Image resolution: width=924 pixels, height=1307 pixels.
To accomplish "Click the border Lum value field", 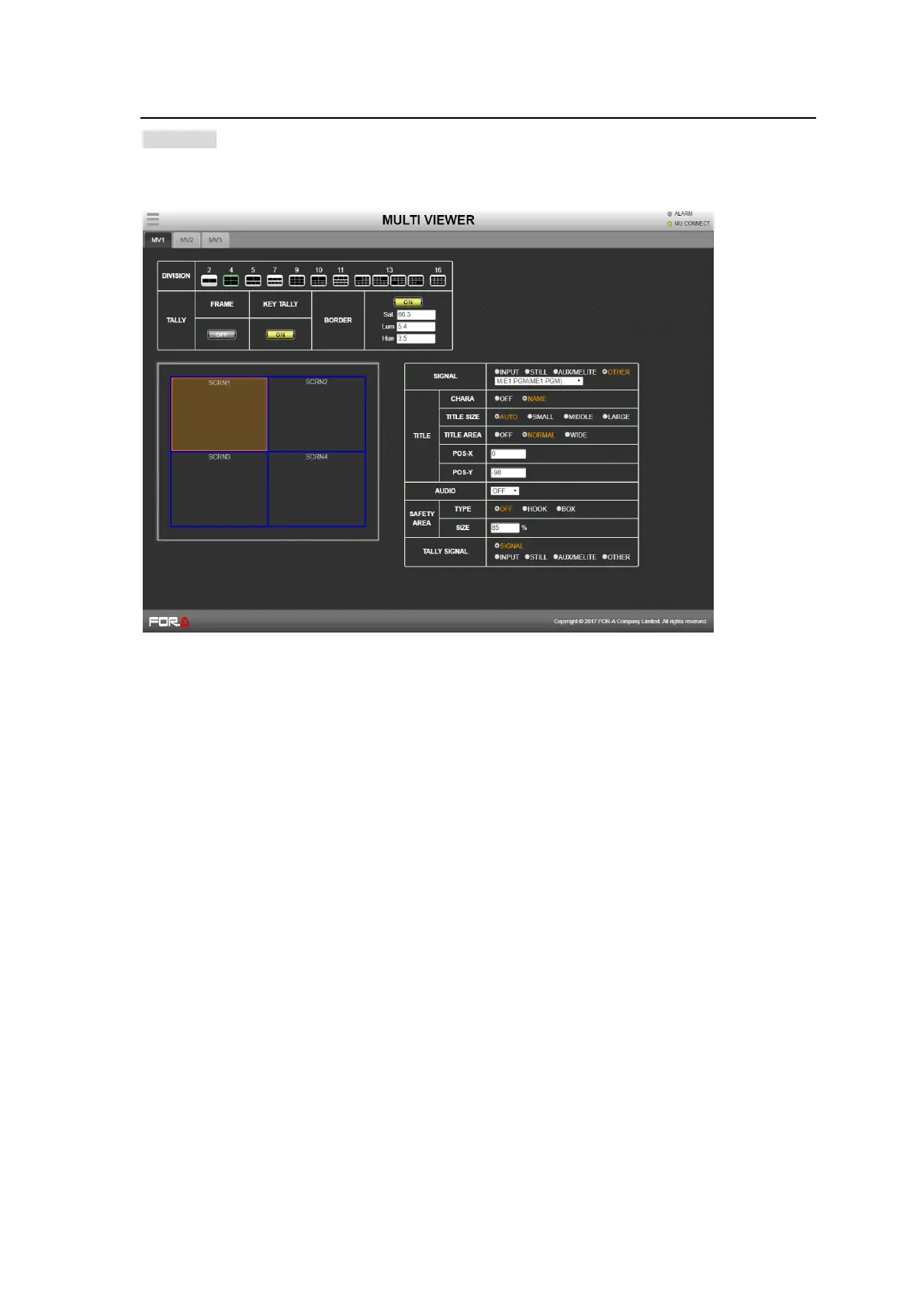I will point(416,327).
